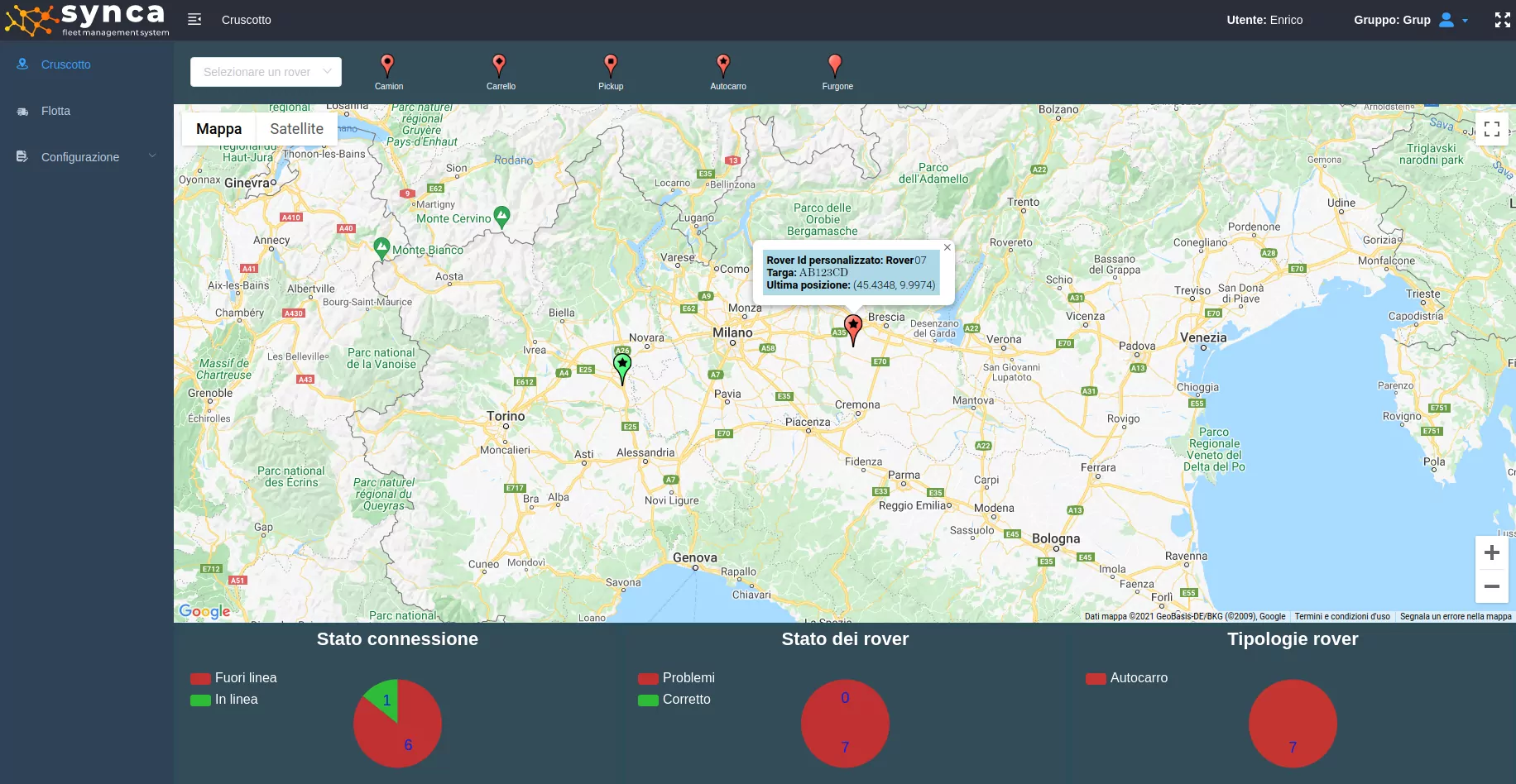Zoom in on the map
Viewport: 1516px width, 784px height.
point(1491,552)
